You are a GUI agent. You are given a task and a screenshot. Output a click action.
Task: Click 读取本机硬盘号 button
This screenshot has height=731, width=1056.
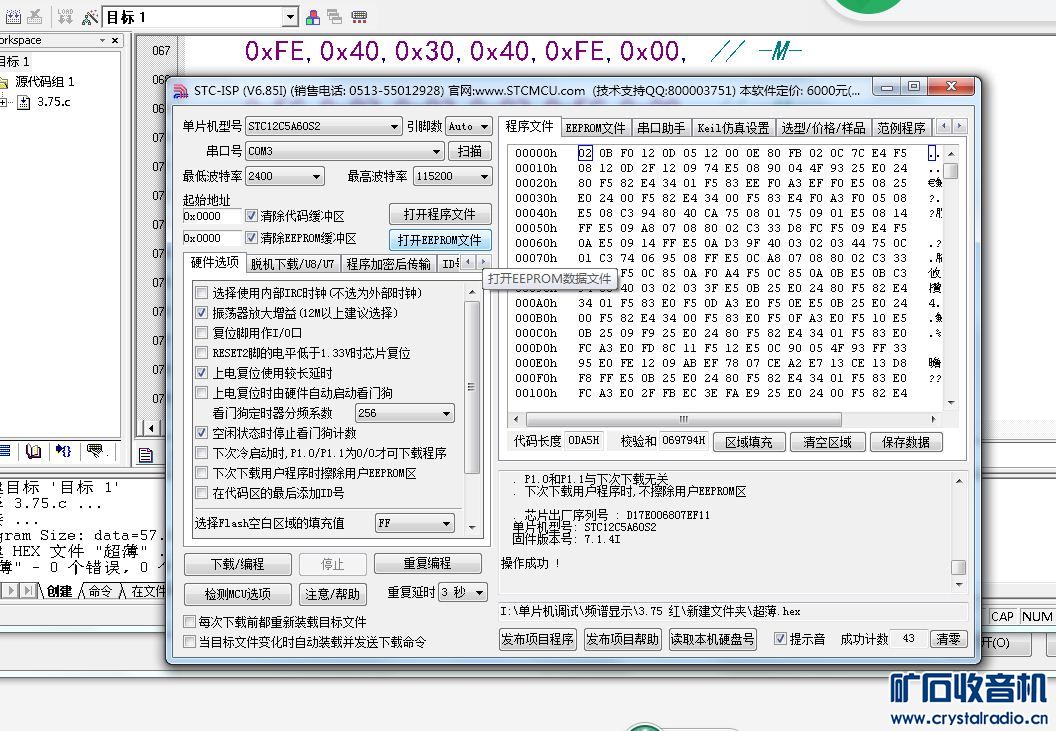coord(712,639)
